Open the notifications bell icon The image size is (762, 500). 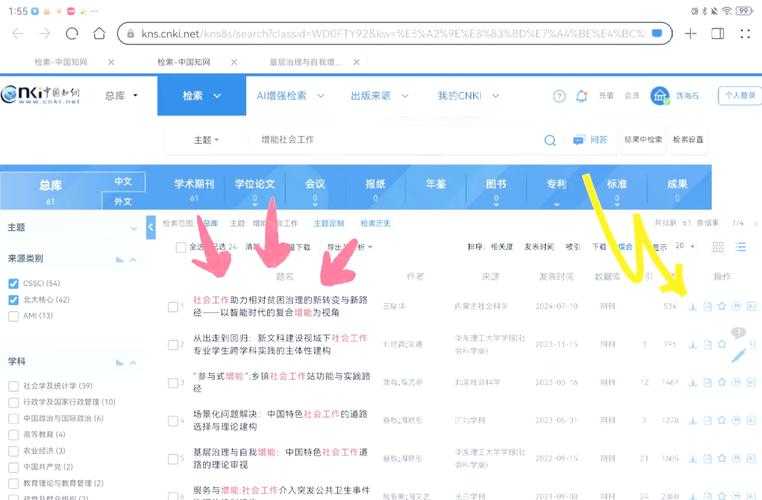coord(581,96)
